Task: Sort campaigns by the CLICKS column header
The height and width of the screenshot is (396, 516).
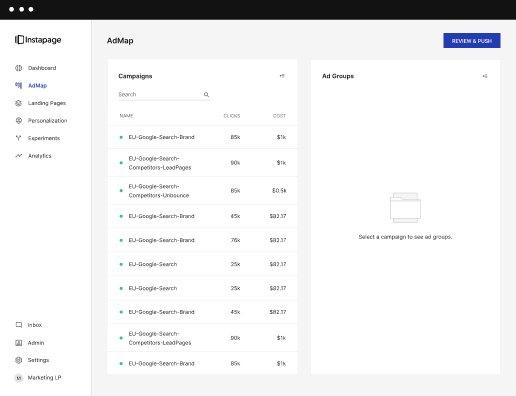Action: click(x=232, y=116)
